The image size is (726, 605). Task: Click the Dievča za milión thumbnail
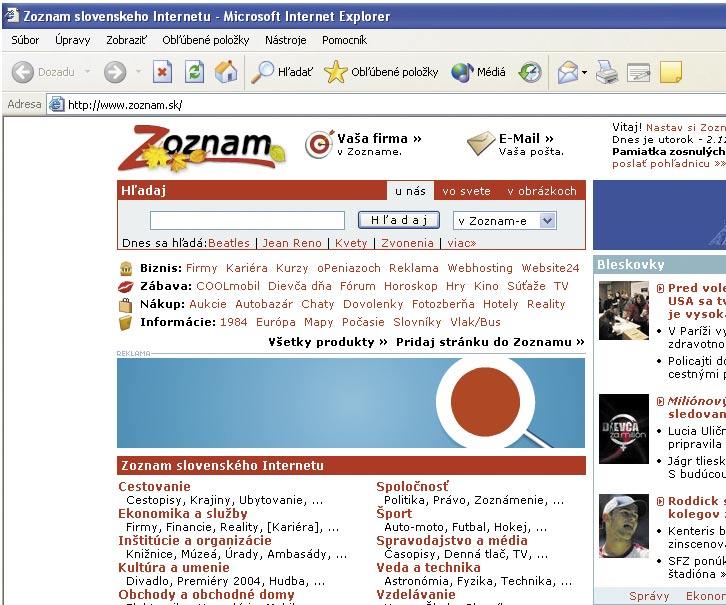tap(624, 429)
